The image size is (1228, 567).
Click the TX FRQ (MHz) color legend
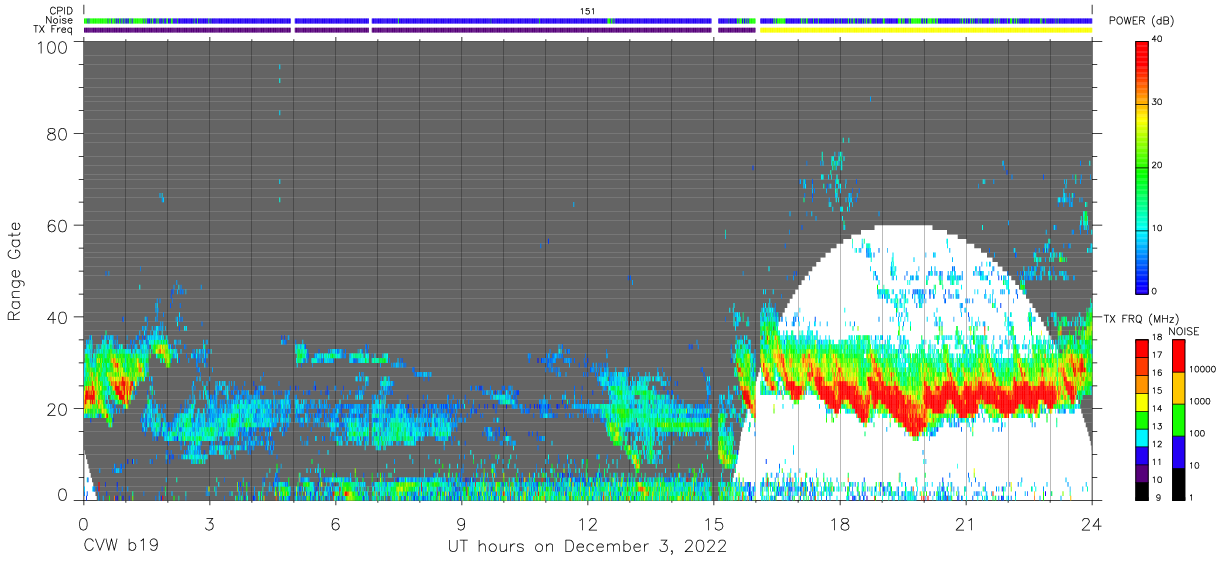click(x=1142, y=418)
